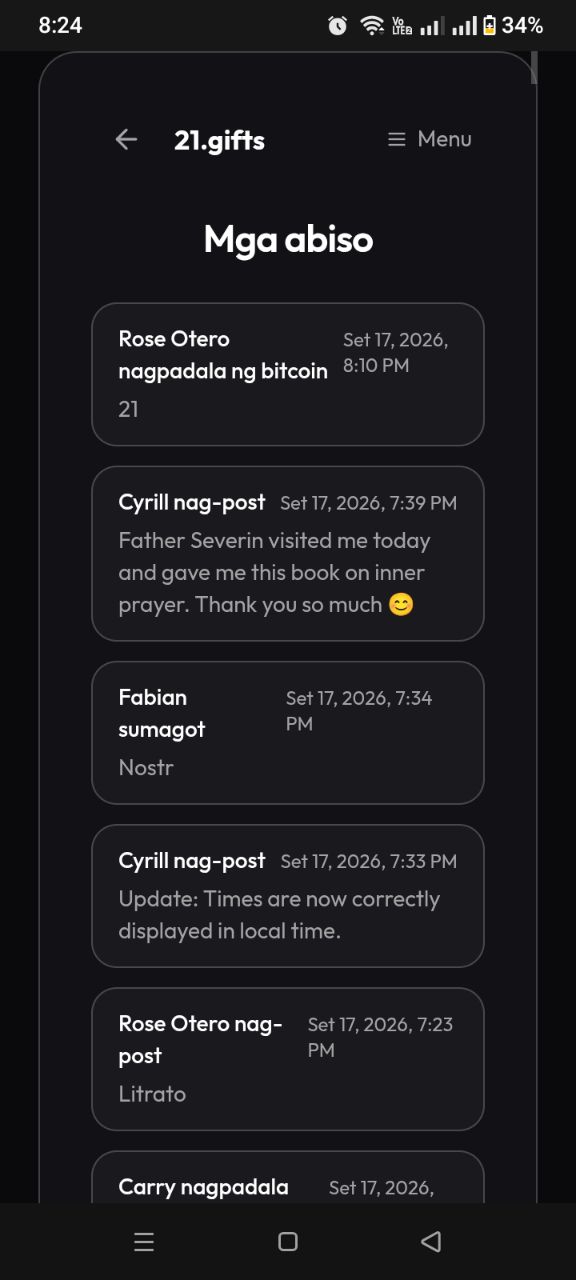Open the 21.gifts home title
Screen dimensions: 576x1280
point(219,140)
